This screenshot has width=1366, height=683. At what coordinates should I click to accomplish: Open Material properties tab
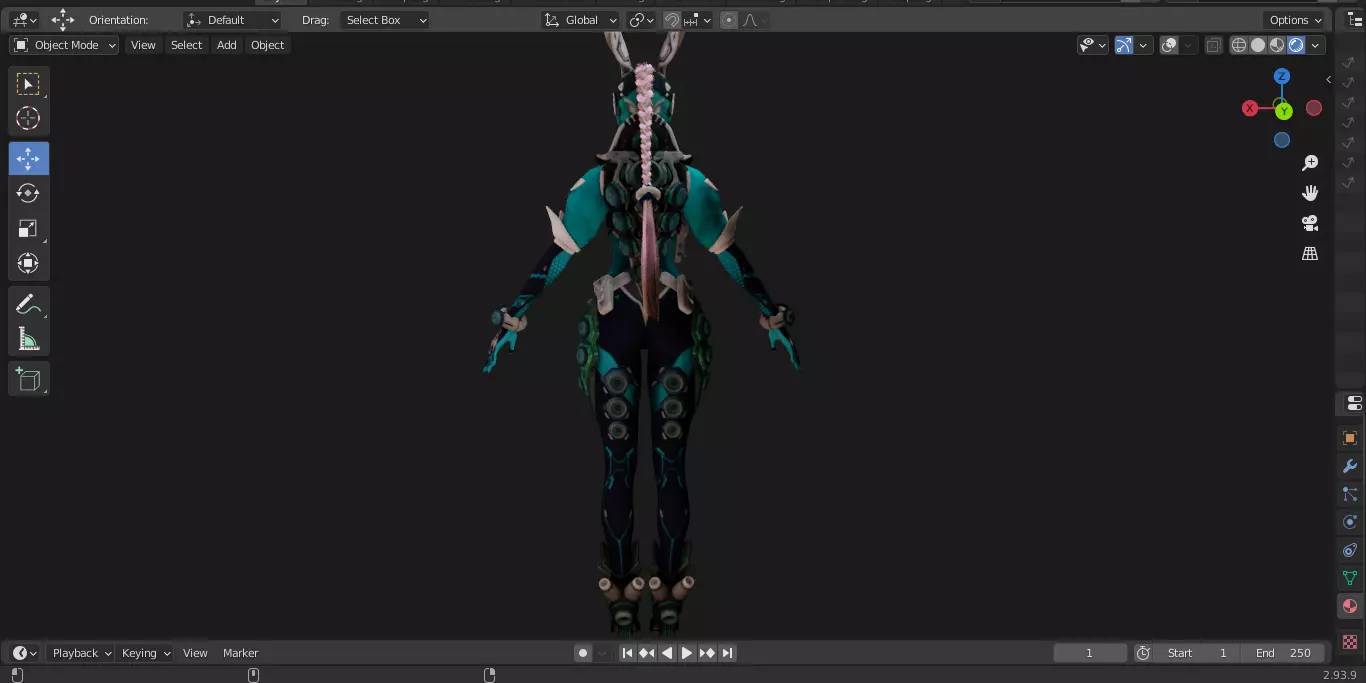click(1350, 606)
